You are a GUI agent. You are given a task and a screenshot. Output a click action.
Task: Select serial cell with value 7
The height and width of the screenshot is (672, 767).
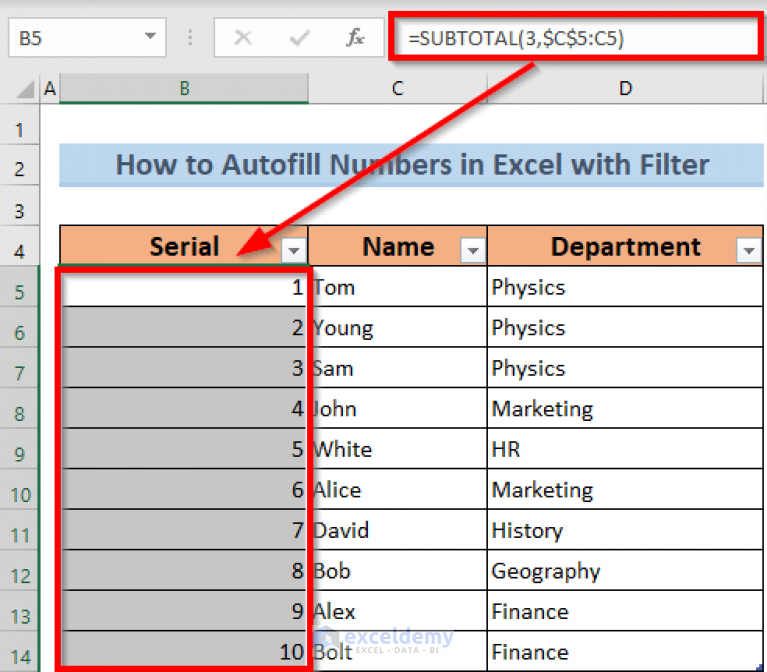184,530
